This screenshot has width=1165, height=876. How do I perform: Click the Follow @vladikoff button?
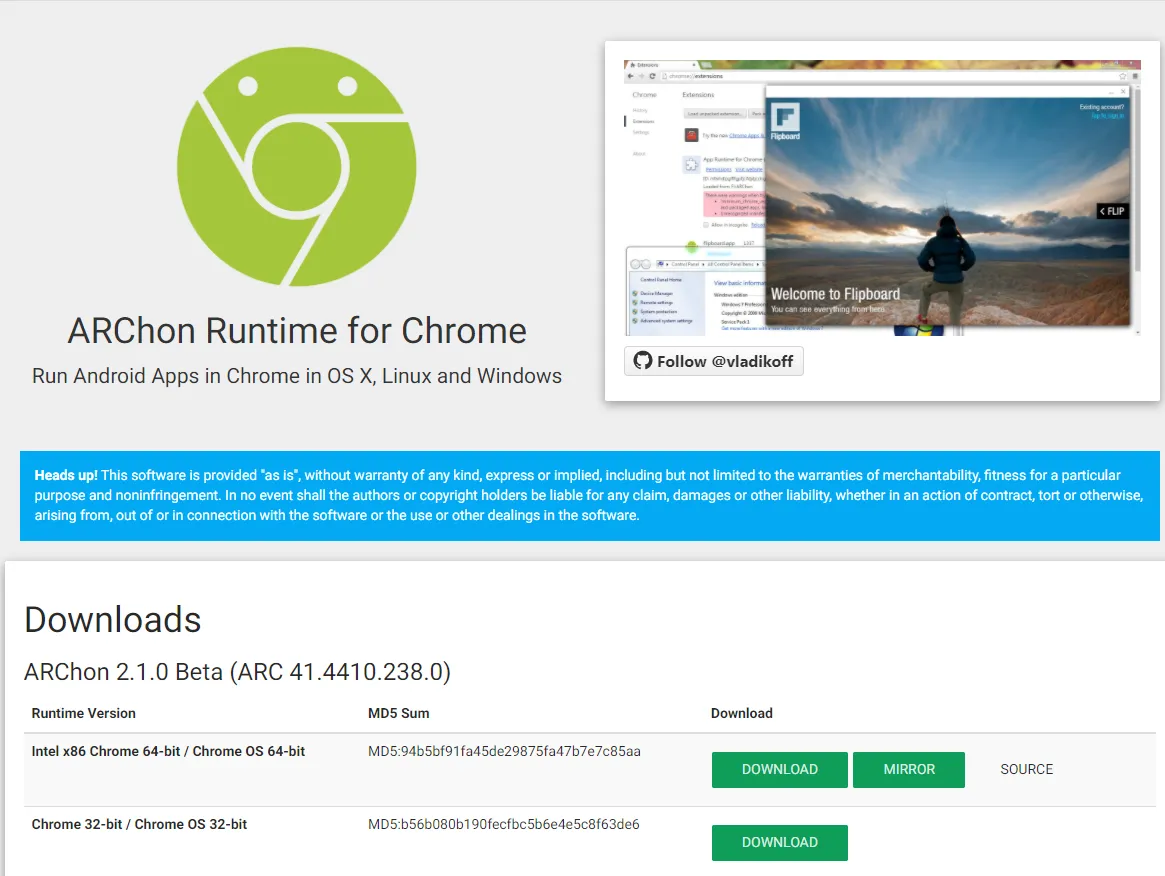[713, 361]
